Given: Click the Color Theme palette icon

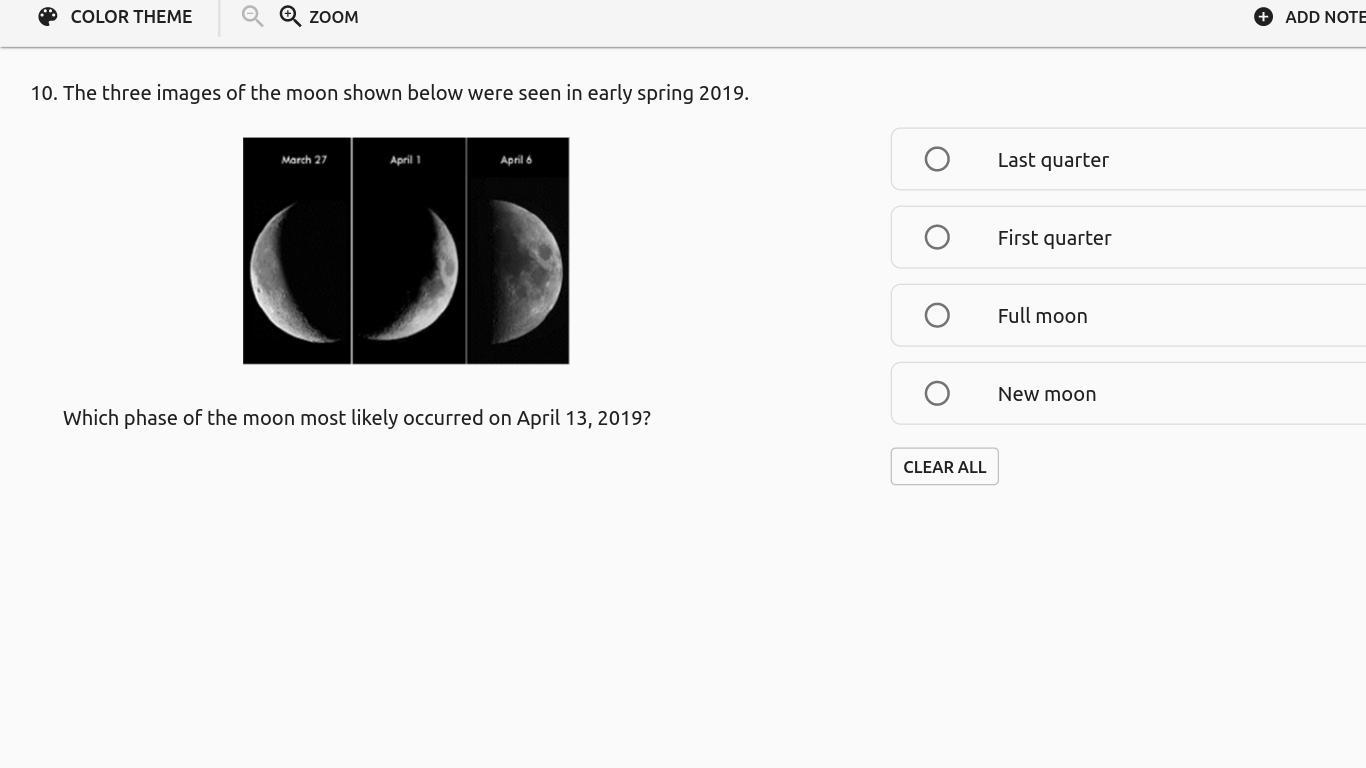Looking at the screenshot, I should coord(48,17).
